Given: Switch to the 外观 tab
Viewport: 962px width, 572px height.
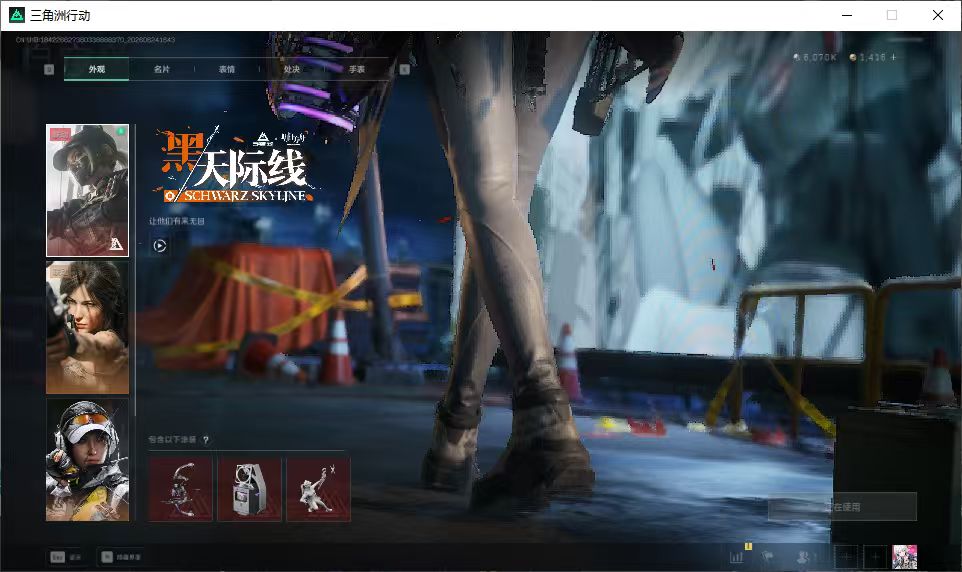Looking at the screenshot, I should coord(96,69).
